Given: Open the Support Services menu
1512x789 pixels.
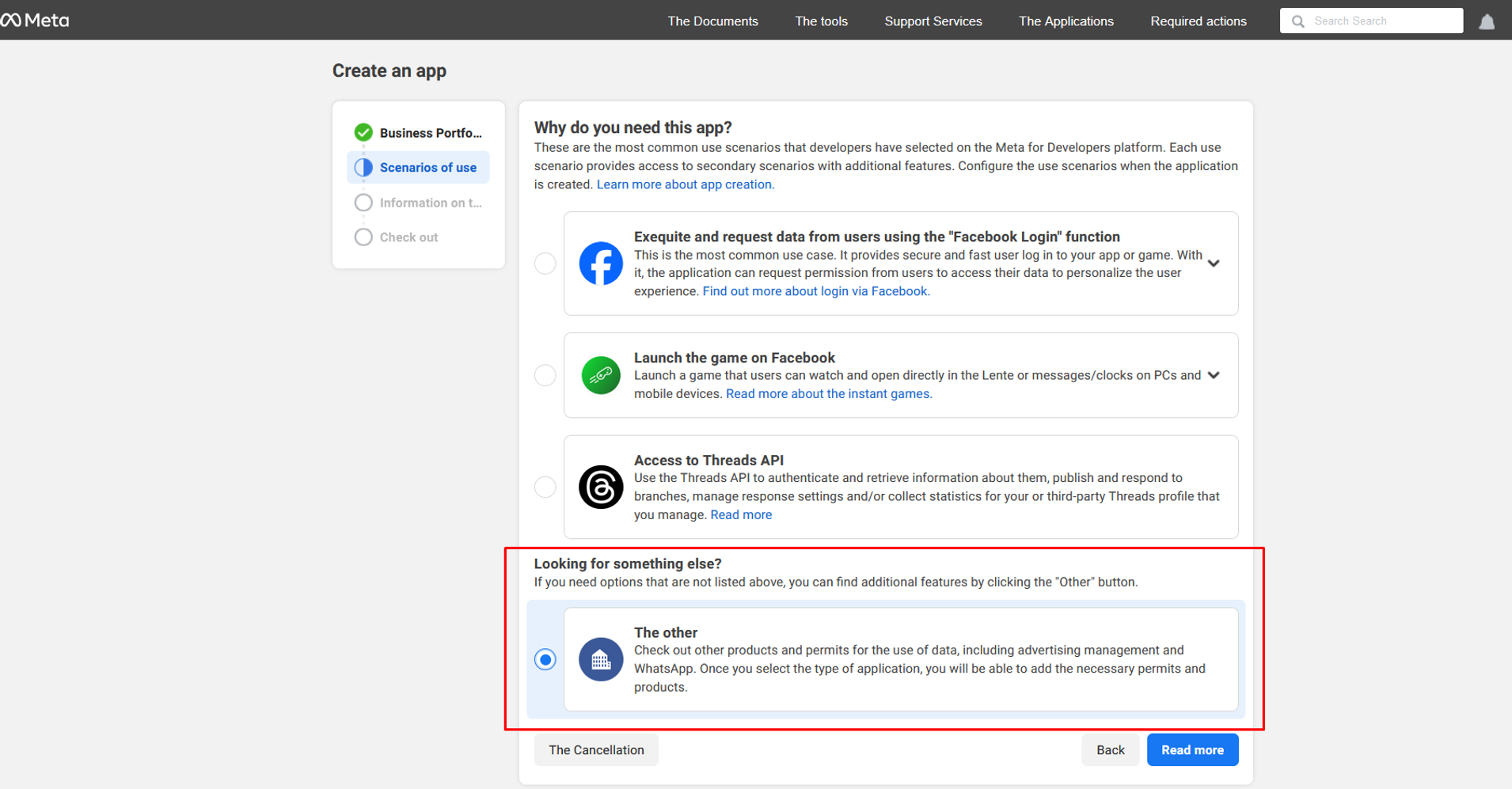Looking at the screenshot, I should [933, 21].
